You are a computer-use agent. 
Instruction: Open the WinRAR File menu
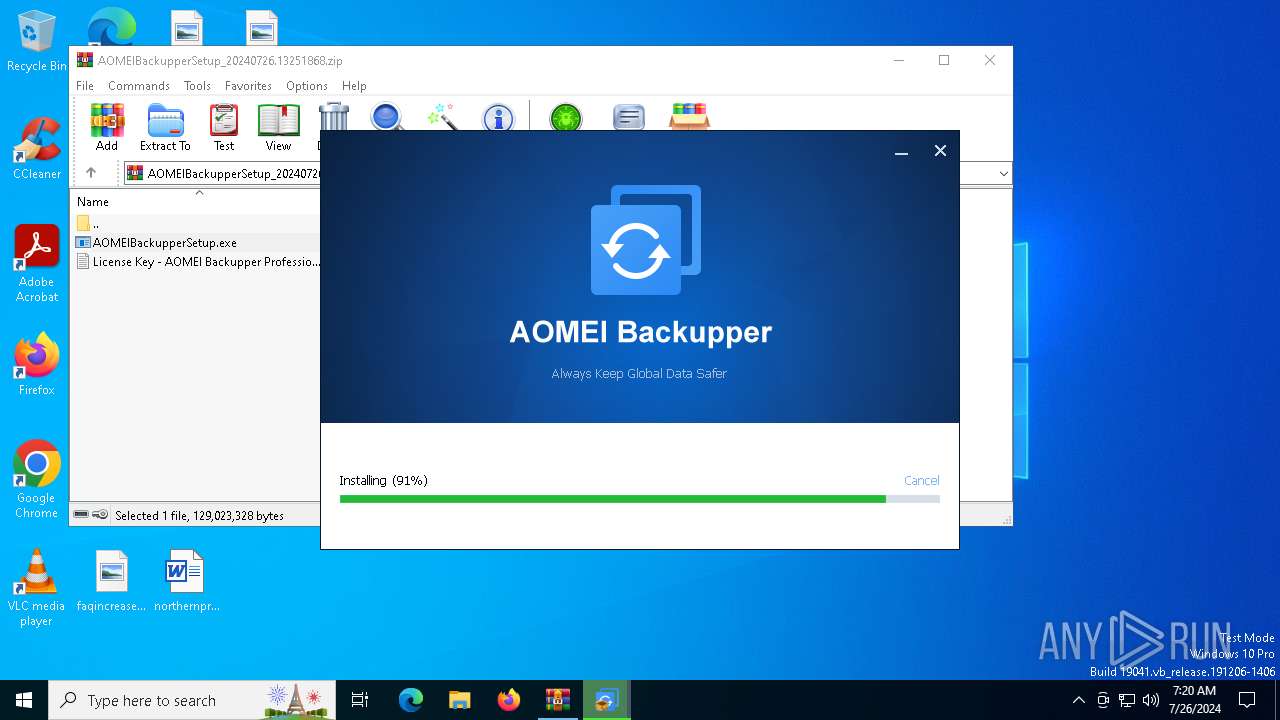85,86
